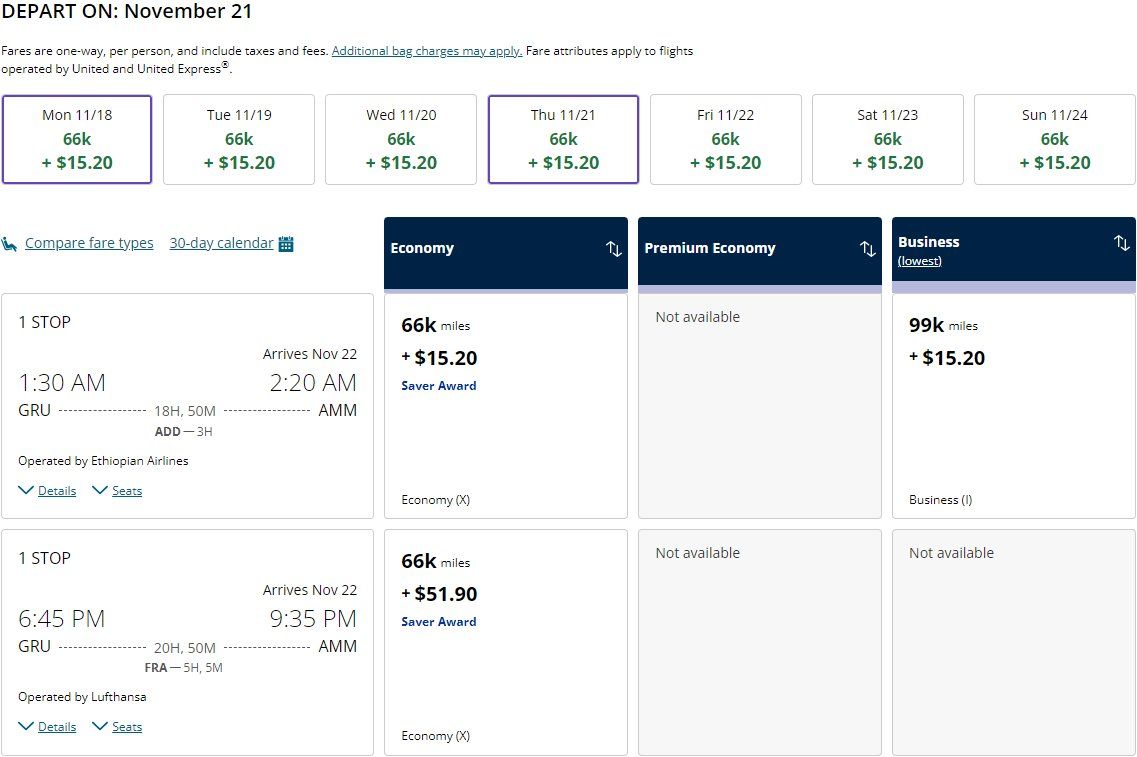This screenshot has width=1137, height=757.
Task: Select the 66k + $51.90 Lufthansa Economy fare
Action: [x=506, y=641]
